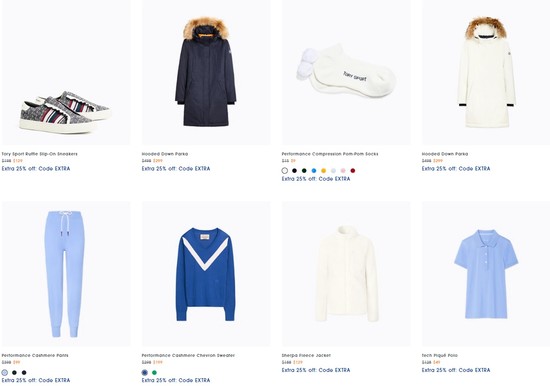Open the Tory Sport Ruffle Slip-On Sneakers title
Viewport: 550px width, 386px height.
pyautogui.click(x=39, y=154)
